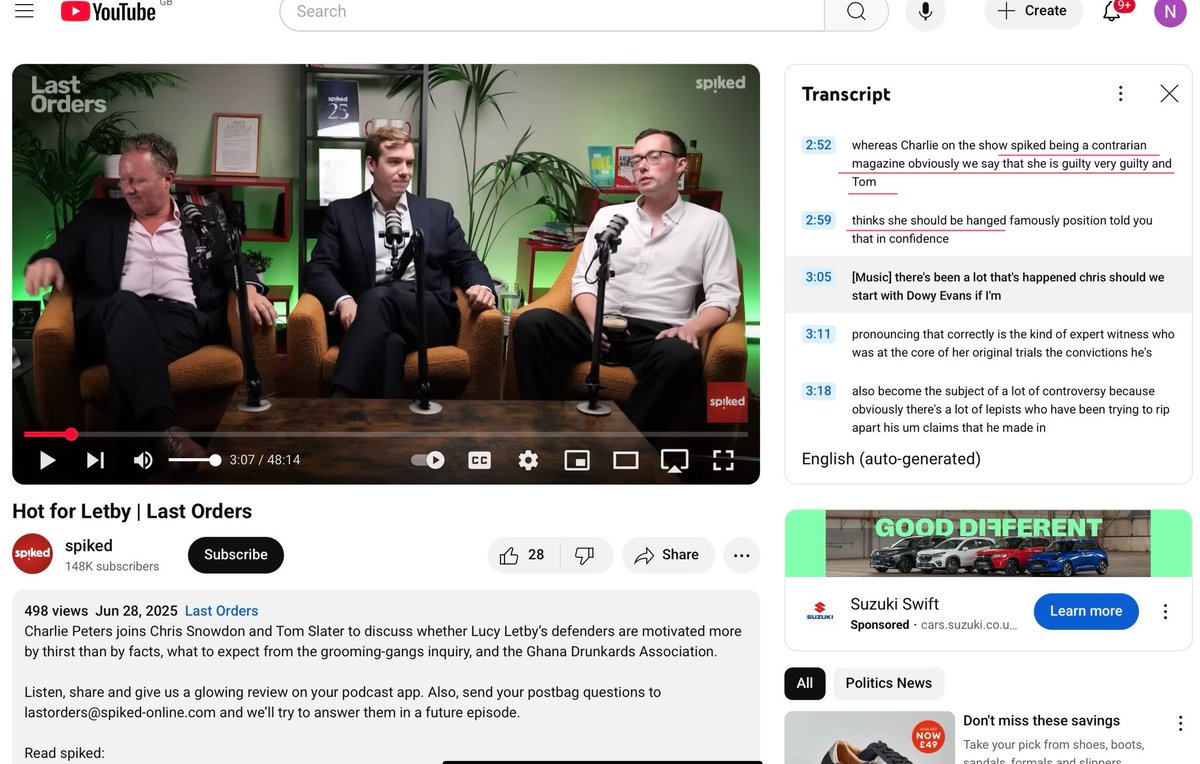Screen dimensions: 1200x764
Task: Open Suzuki Swift ad options menu
Action: (x=1165, y=611)
